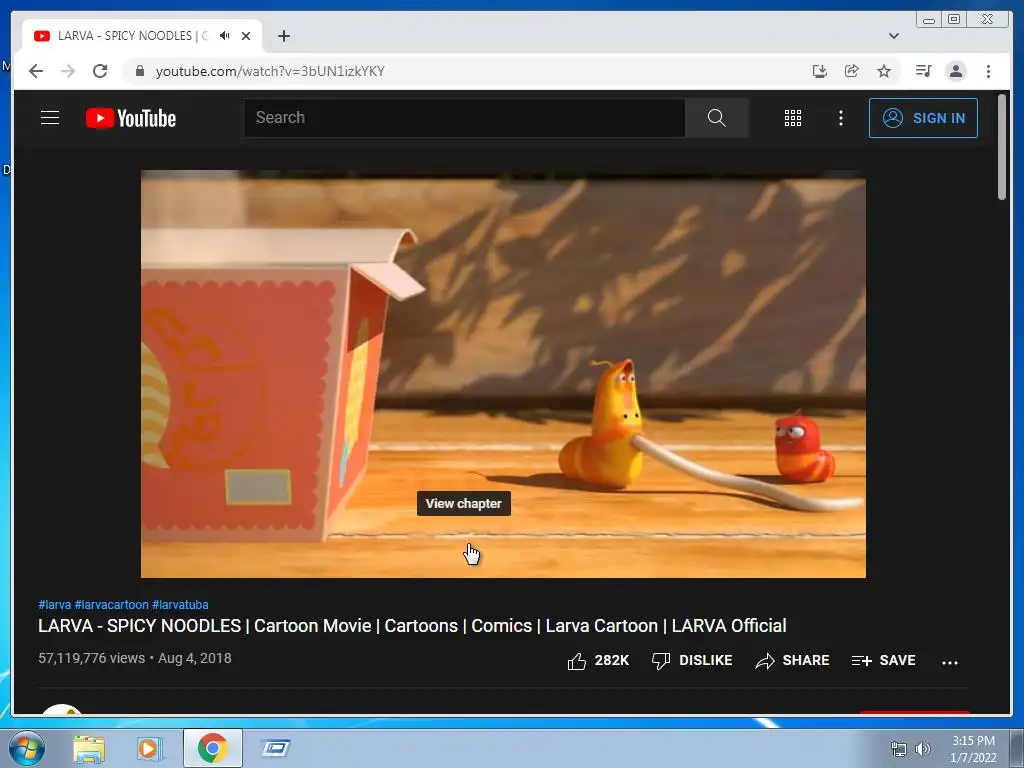
Task: Close the LARVA - SPICY NOODLES tab
Action: tap(246, 36)
